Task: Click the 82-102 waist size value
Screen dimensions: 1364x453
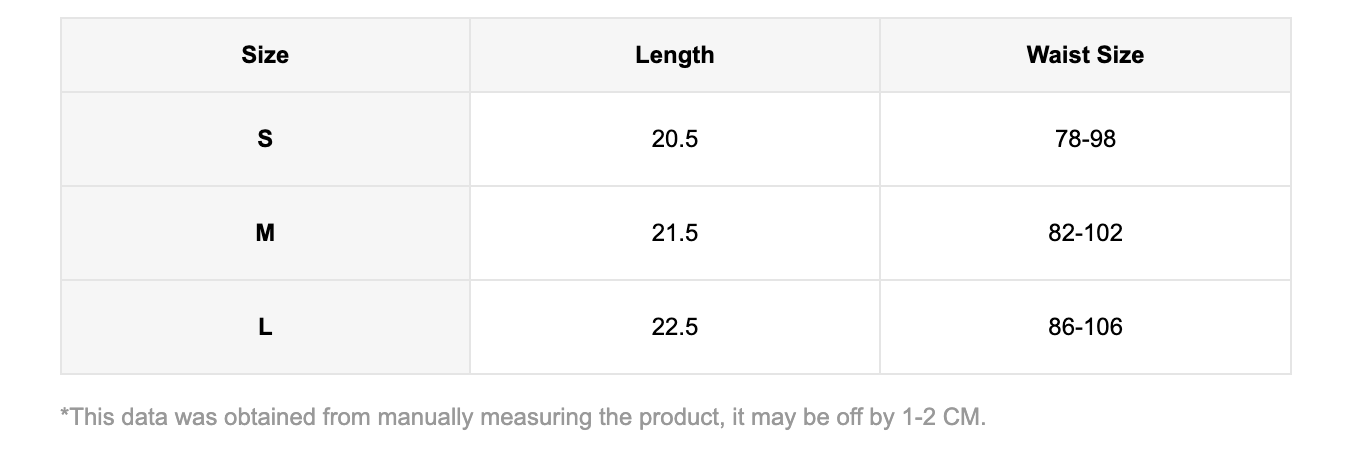Action: point(1085,233)
